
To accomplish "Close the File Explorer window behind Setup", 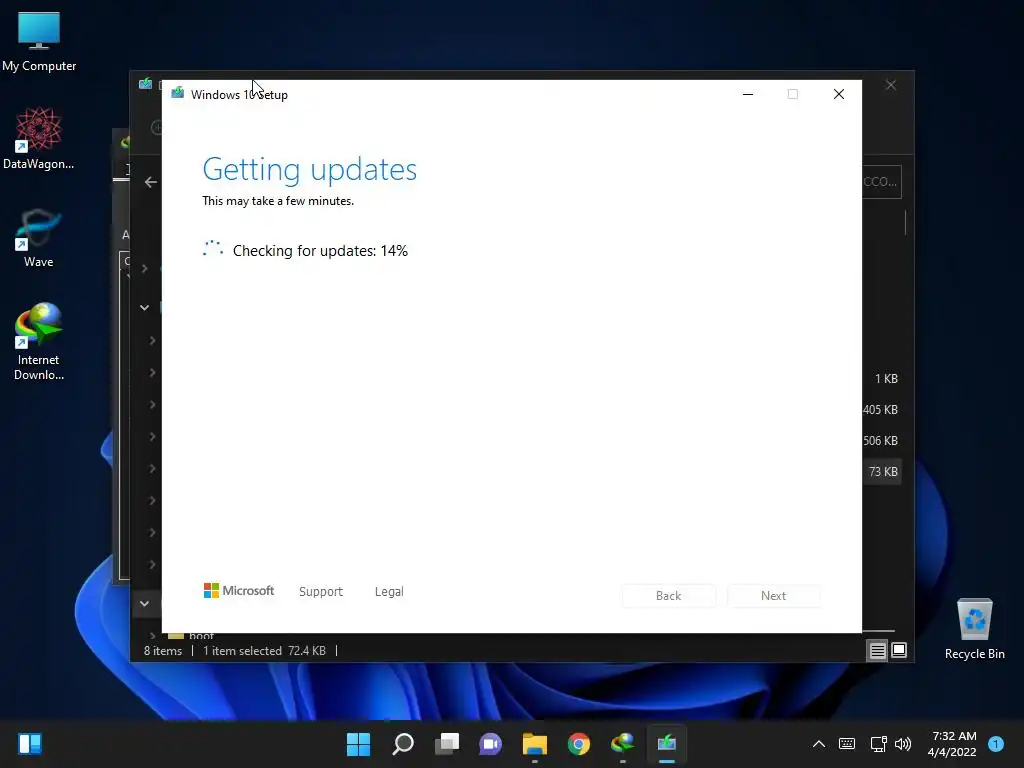I will 891,86.
